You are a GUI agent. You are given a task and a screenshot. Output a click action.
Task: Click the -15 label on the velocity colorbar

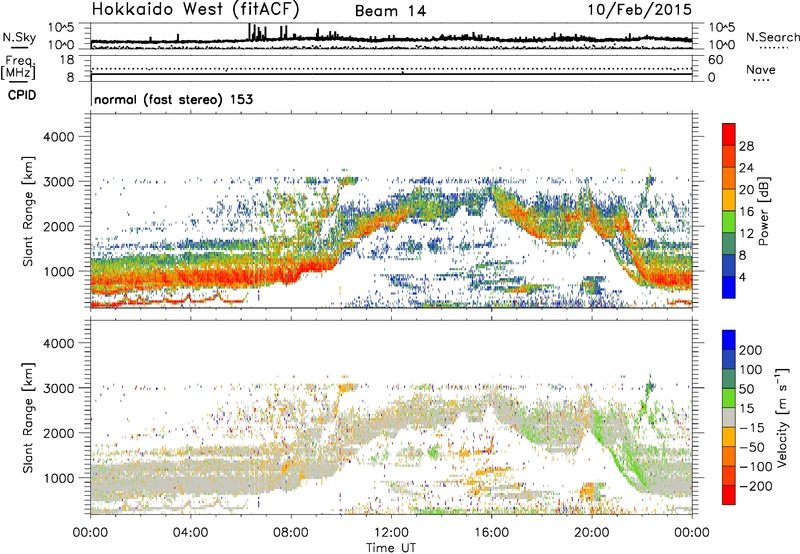click(x=752, y=427)
